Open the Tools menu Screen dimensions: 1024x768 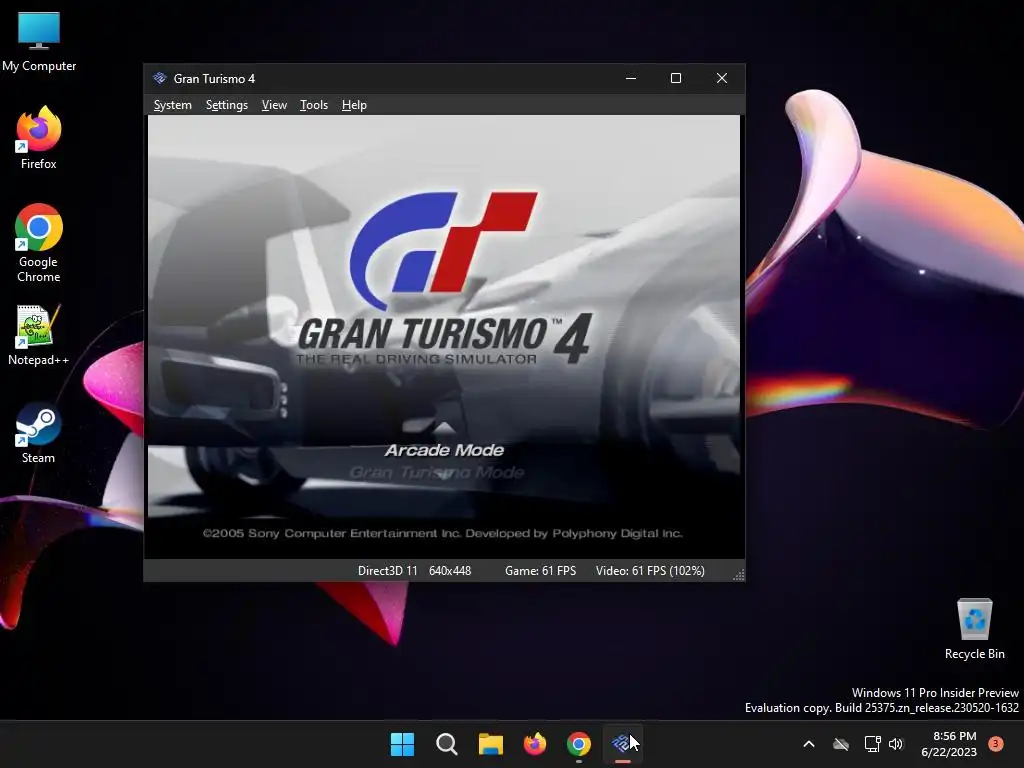(313, 105)
